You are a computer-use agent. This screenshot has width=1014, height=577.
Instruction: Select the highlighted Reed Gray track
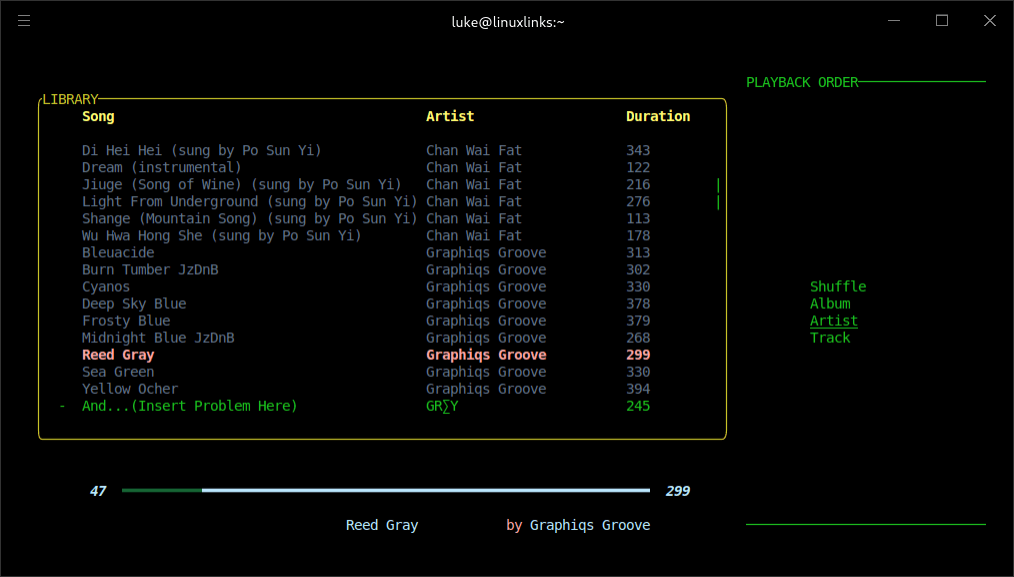(118, 355)
